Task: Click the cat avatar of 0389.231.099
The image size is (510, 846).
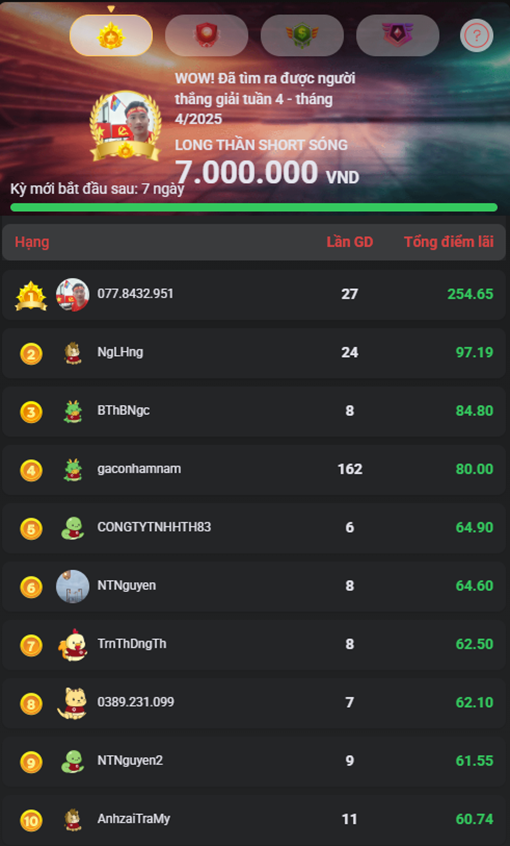Action: coord(72,702)
